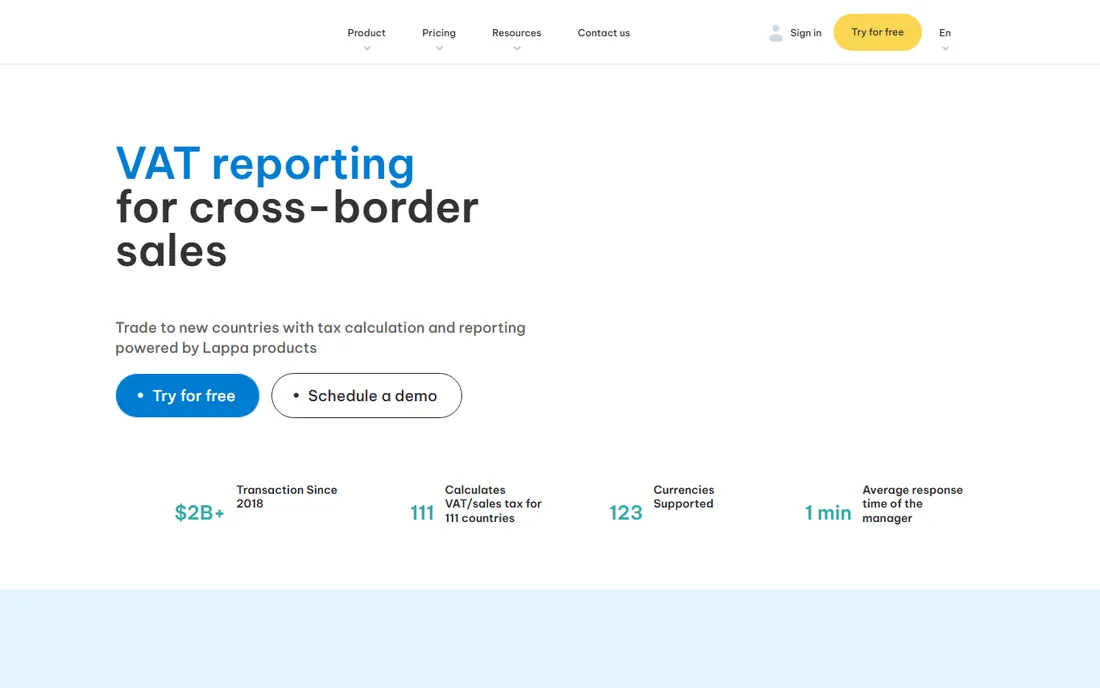Open the Pricing menu
The image size is (1100, 688).
click(x=438, y=33)
